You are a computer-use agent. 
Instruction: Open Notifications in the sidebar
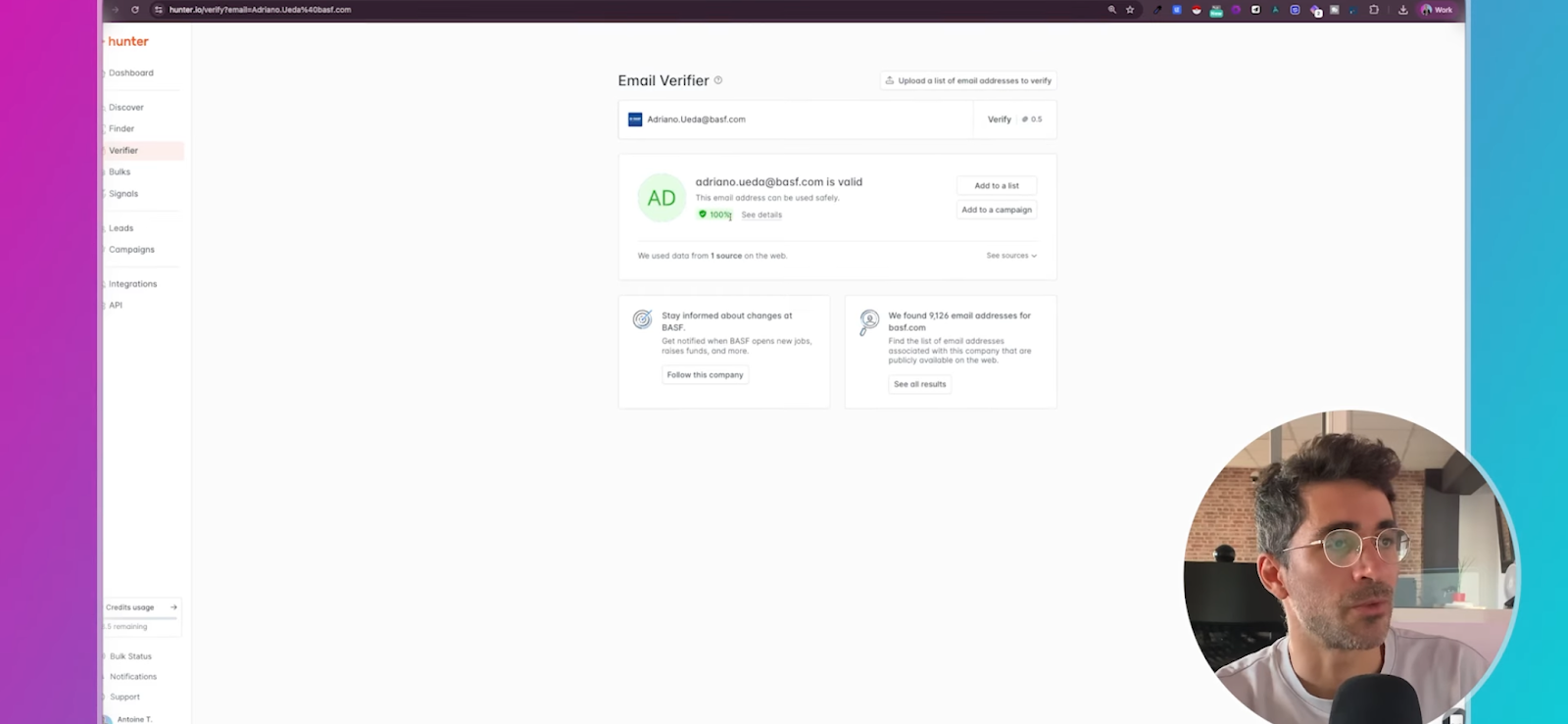133,676
